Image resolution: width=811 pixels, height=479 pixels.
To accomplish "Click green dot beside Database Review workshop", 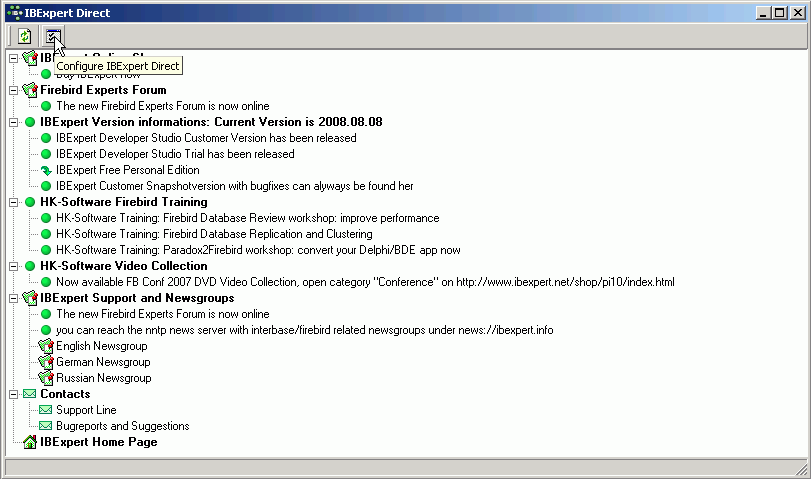I will coord(46,218).
